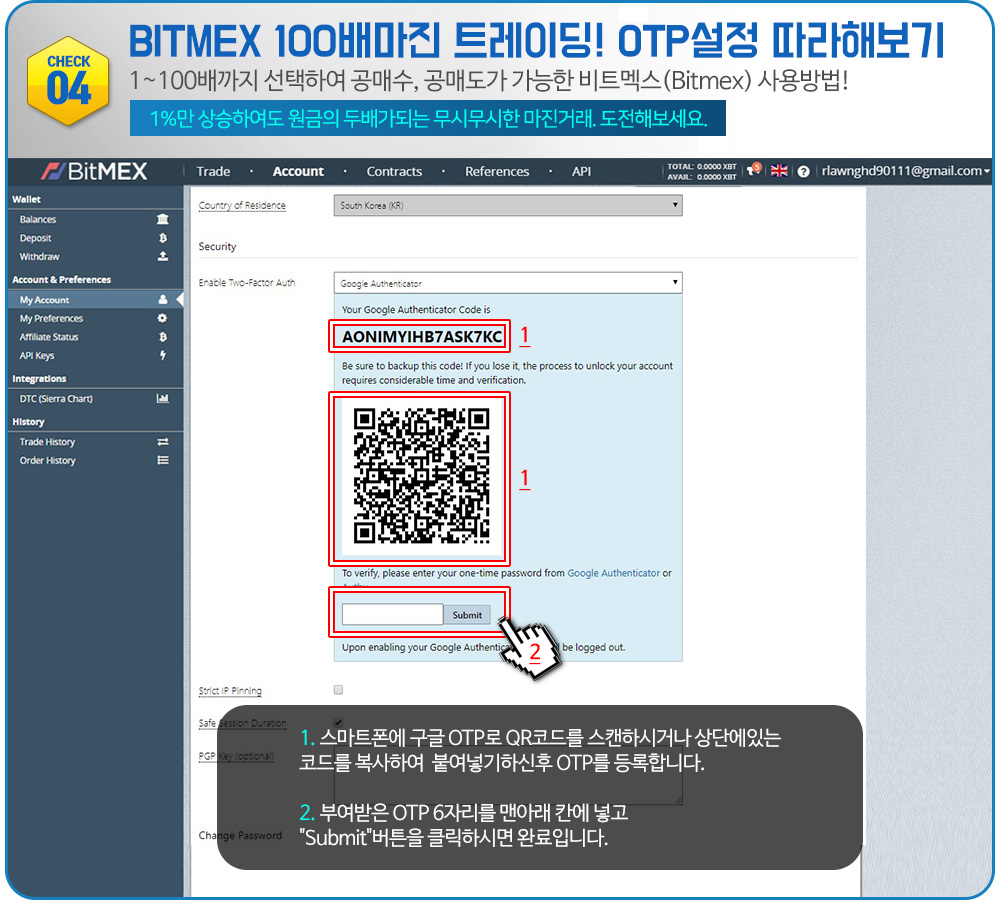
Task: Open the API menu
Action: (x=581, y=172)
